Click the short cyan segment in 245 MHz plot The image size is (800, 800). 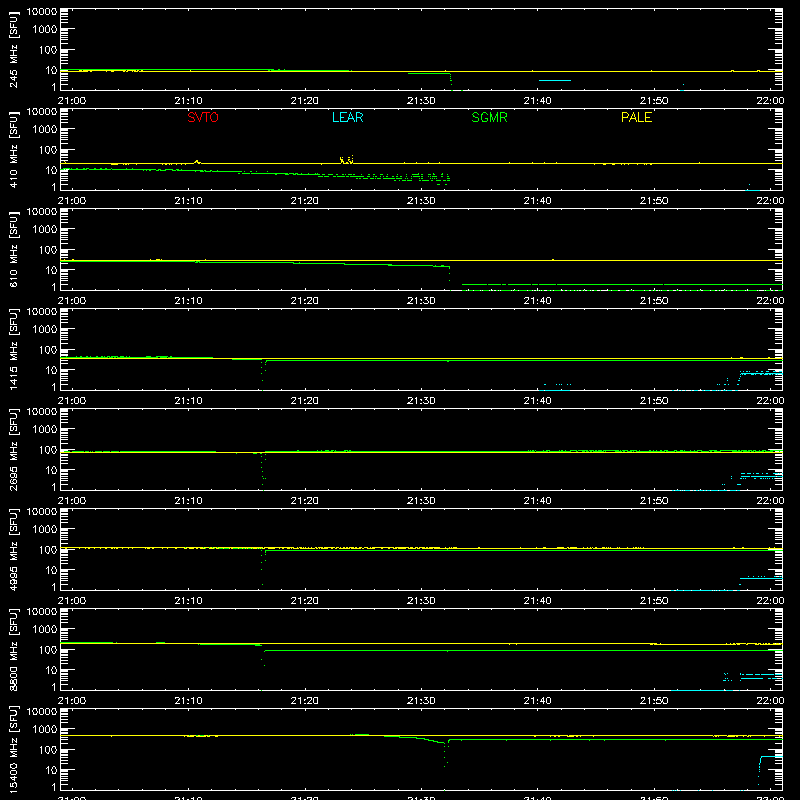point(555,81)
